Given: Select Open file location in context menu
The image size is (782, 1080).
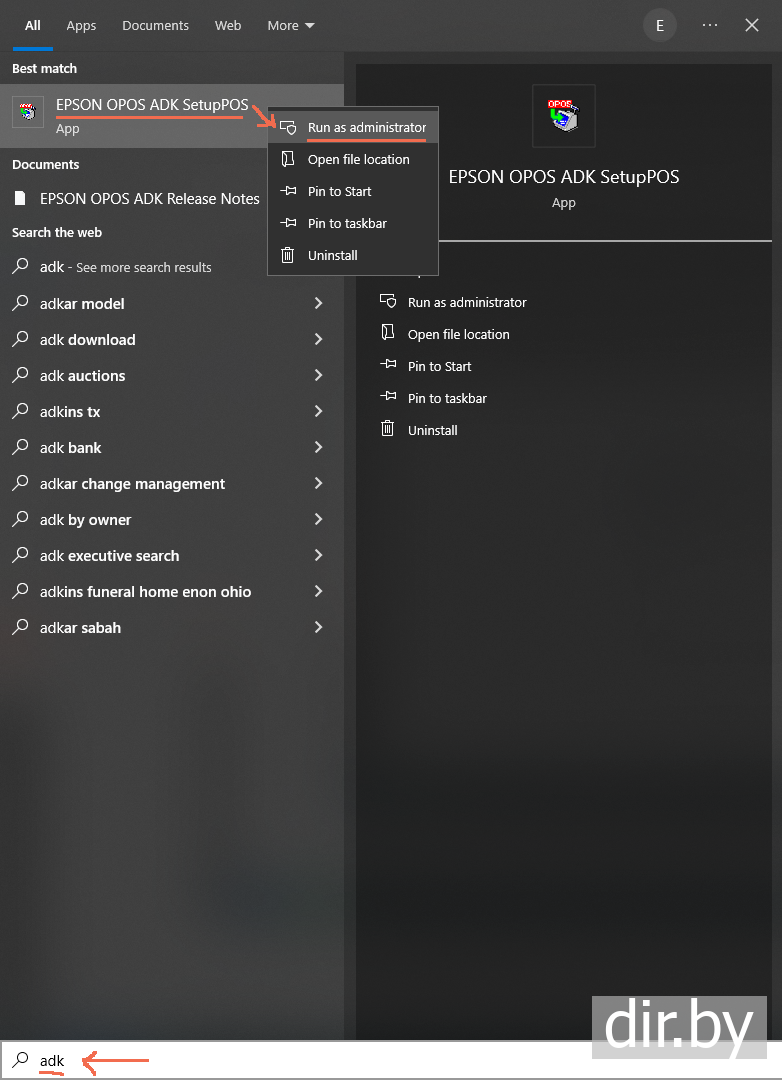Looking at the screenshot, I should click(x=358, y=159).
